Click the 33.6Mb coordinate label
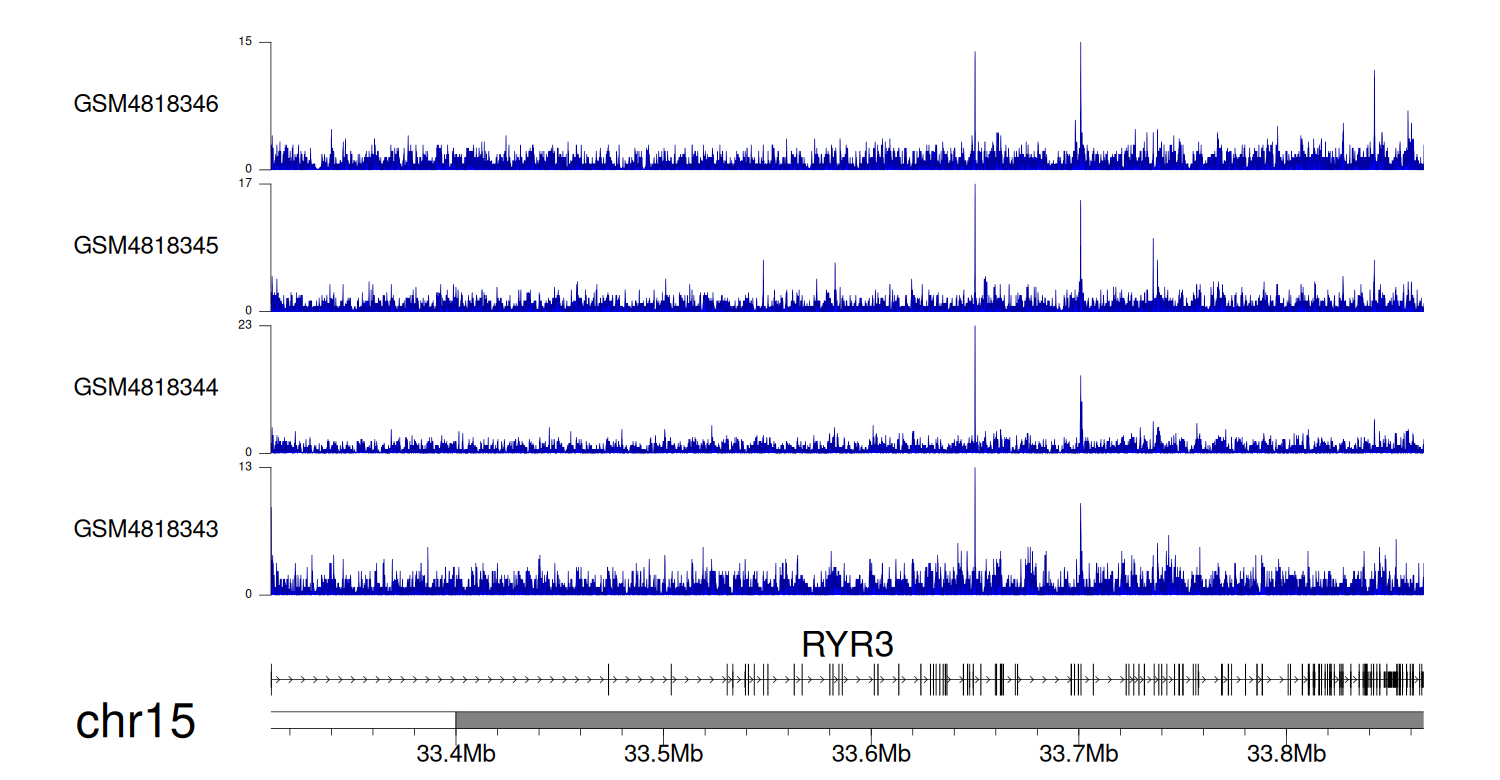The height and width of the screenshot is (780, 1500). tap(871, 753)
